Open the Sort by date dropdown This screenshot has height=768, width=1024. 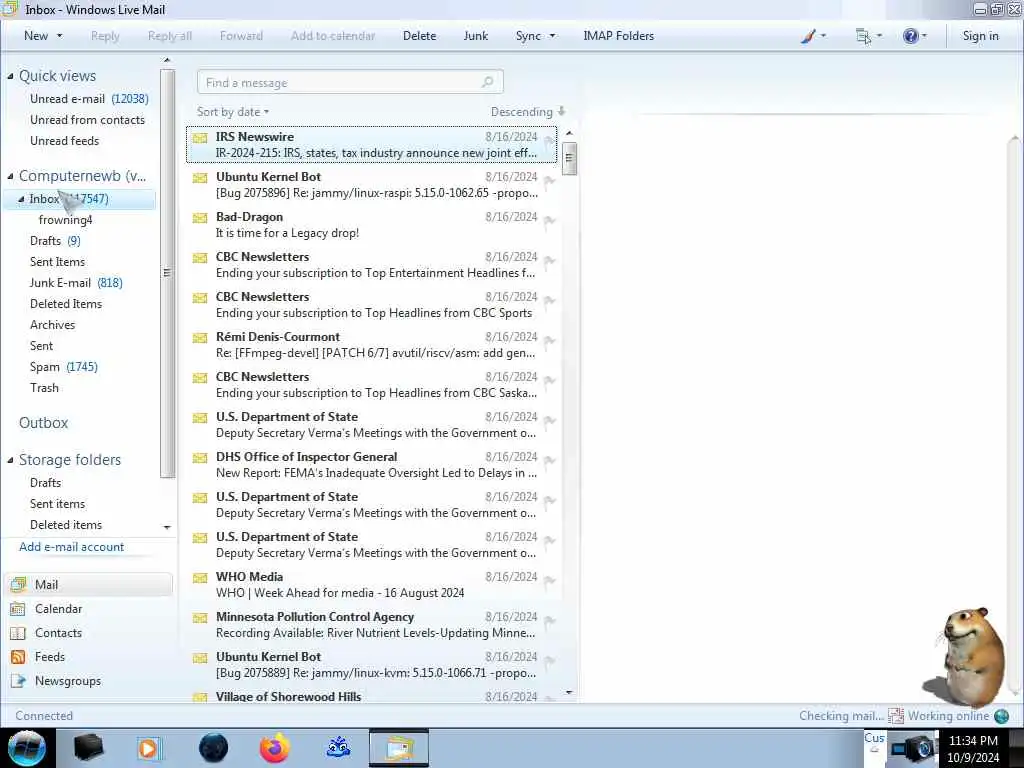point(233,112)
